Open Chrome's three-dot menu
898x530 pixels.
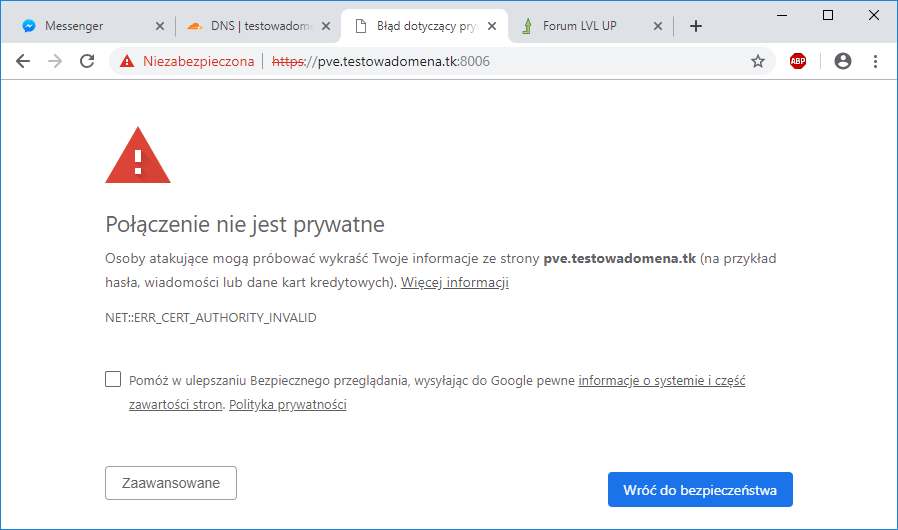tap(875, 61)
